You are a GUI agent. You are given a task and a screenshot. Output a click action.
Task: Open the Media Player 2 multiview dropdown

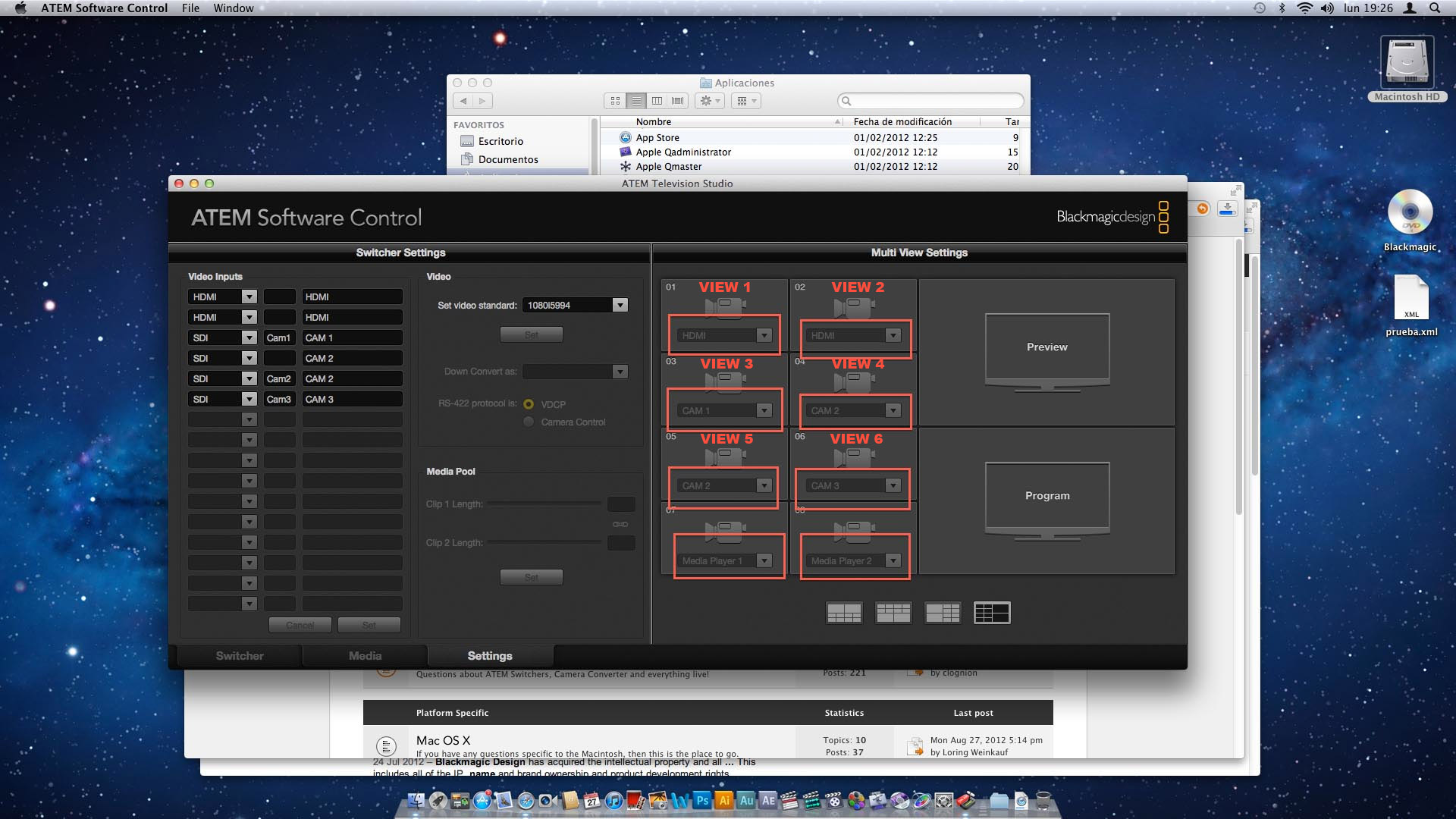click(854, 560)
